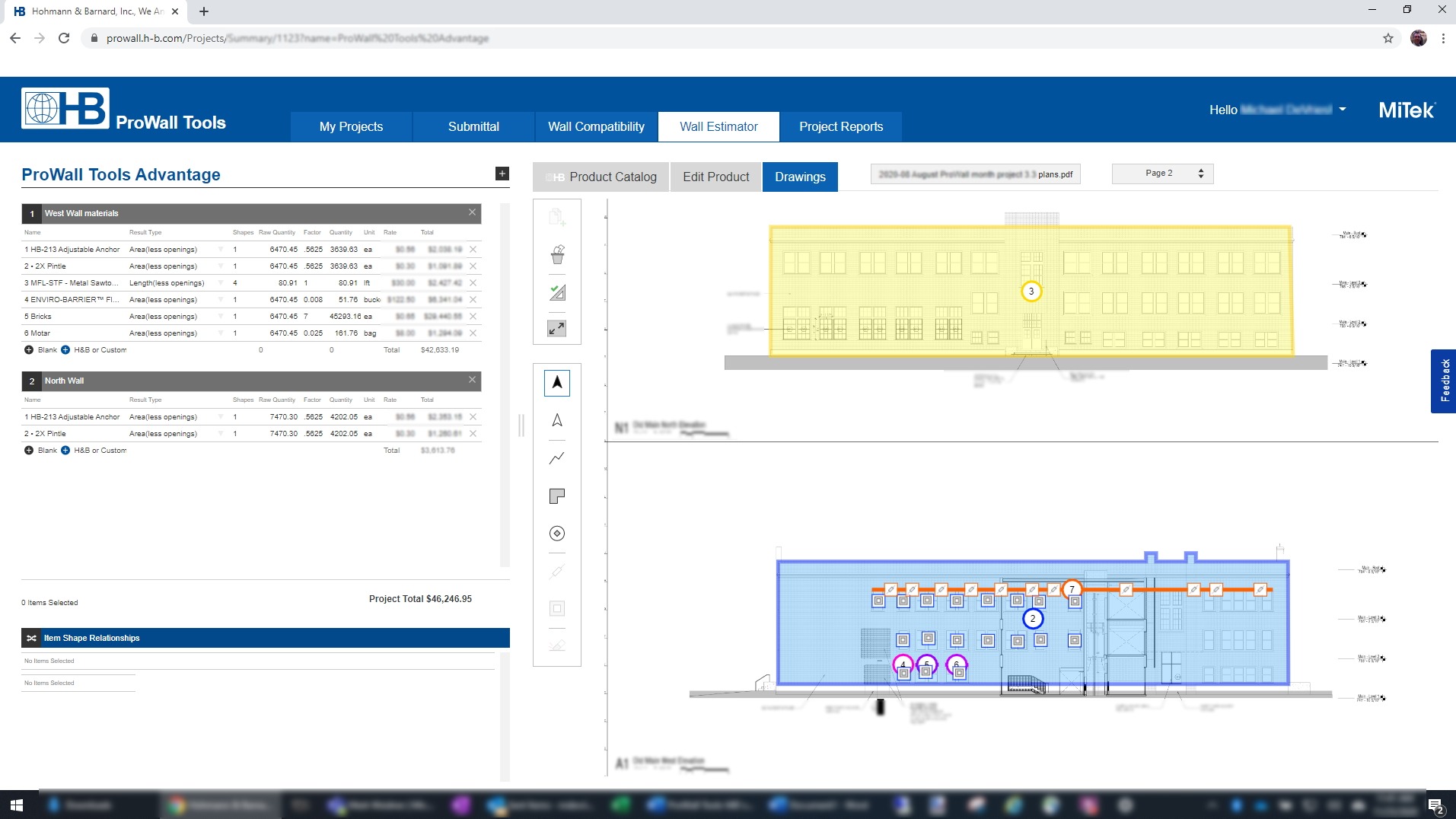The height and width of the screenshot is (819, 1456).
Task: Open the Page 2 selector
Action: click(x=1162, y=174)
